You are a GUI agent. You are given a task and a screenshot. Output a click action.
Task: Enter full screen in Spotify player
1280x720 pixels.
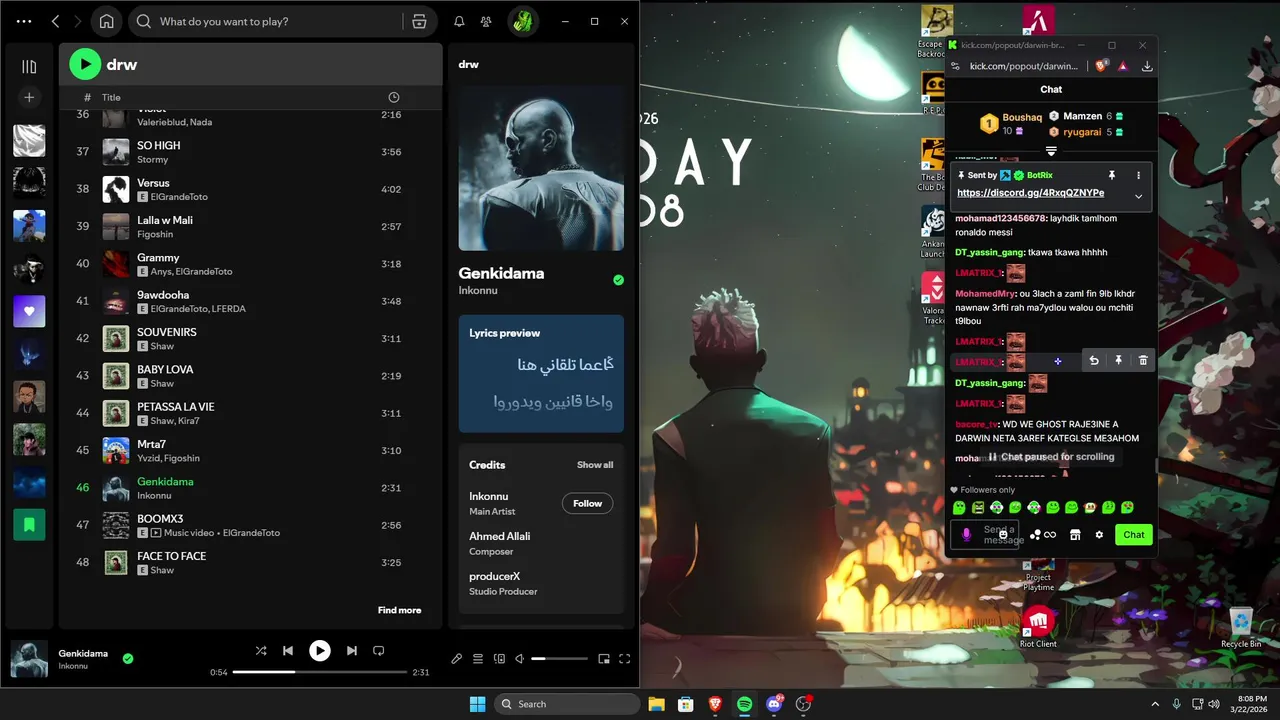coord(625,658)
